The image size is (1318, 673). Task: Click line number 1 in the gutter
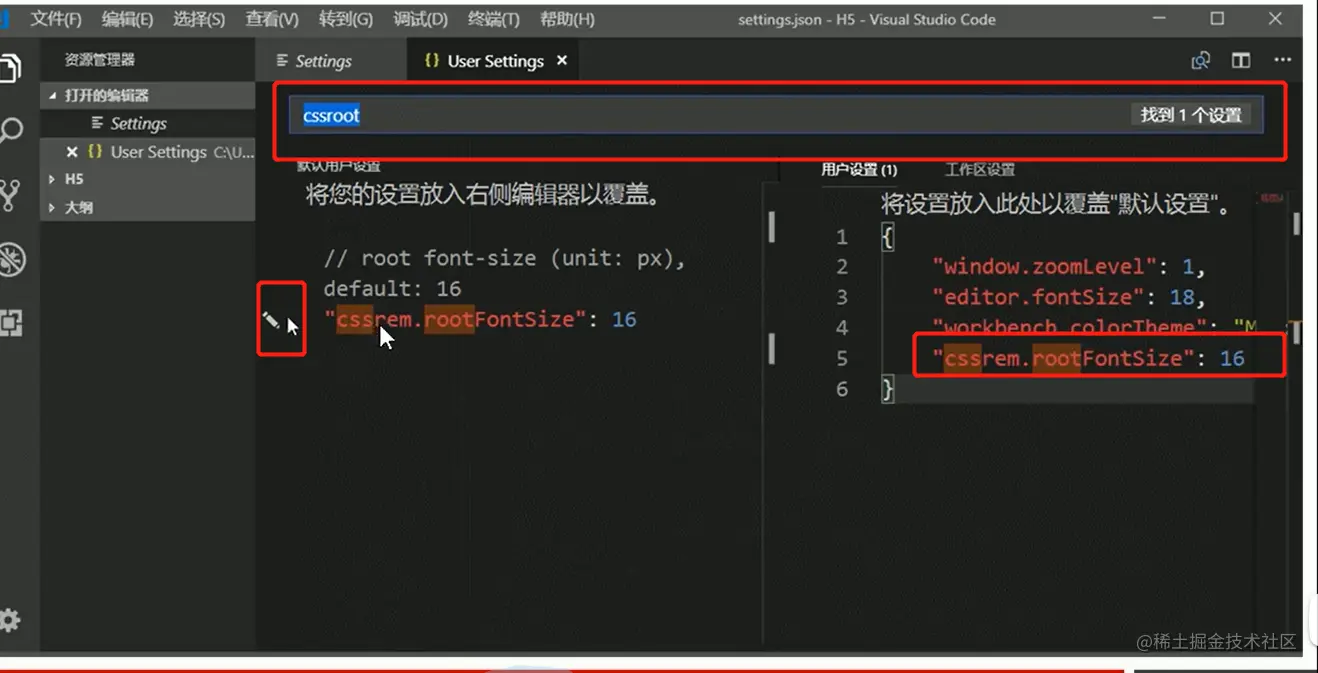pos(841,237)
